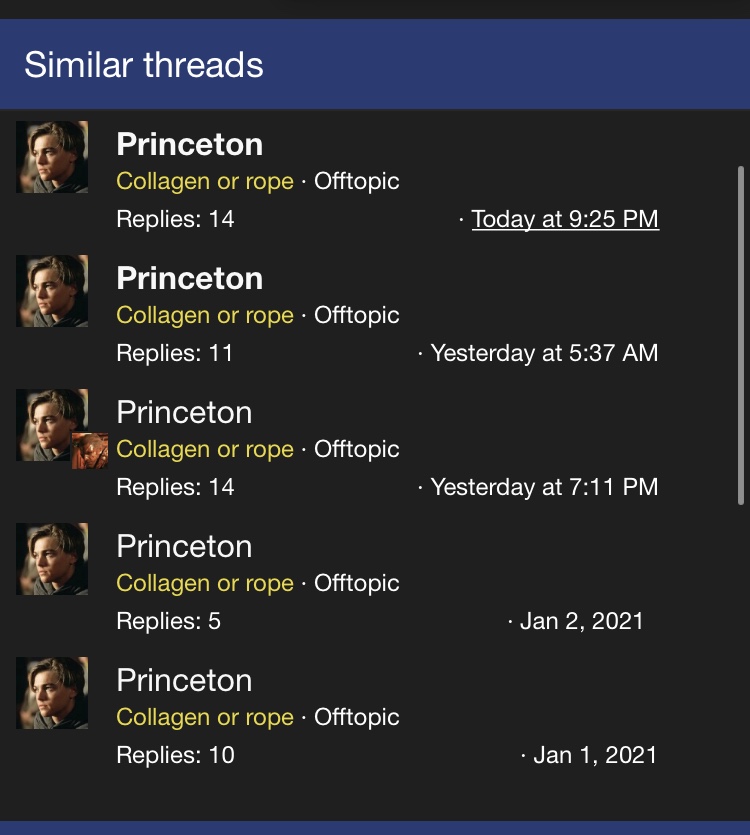Open the Princeton thread with 5 replies
This screenshot has height=835, width=750.
coord(184,546)
